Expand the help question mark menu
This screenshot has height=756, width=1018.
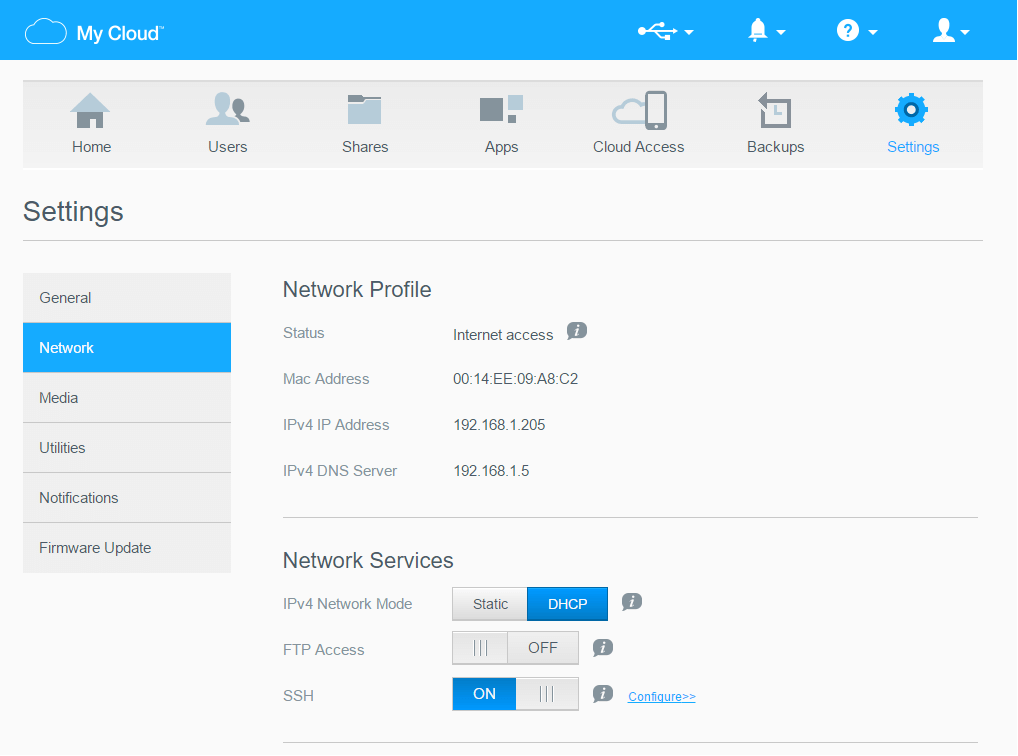point(857,32)
